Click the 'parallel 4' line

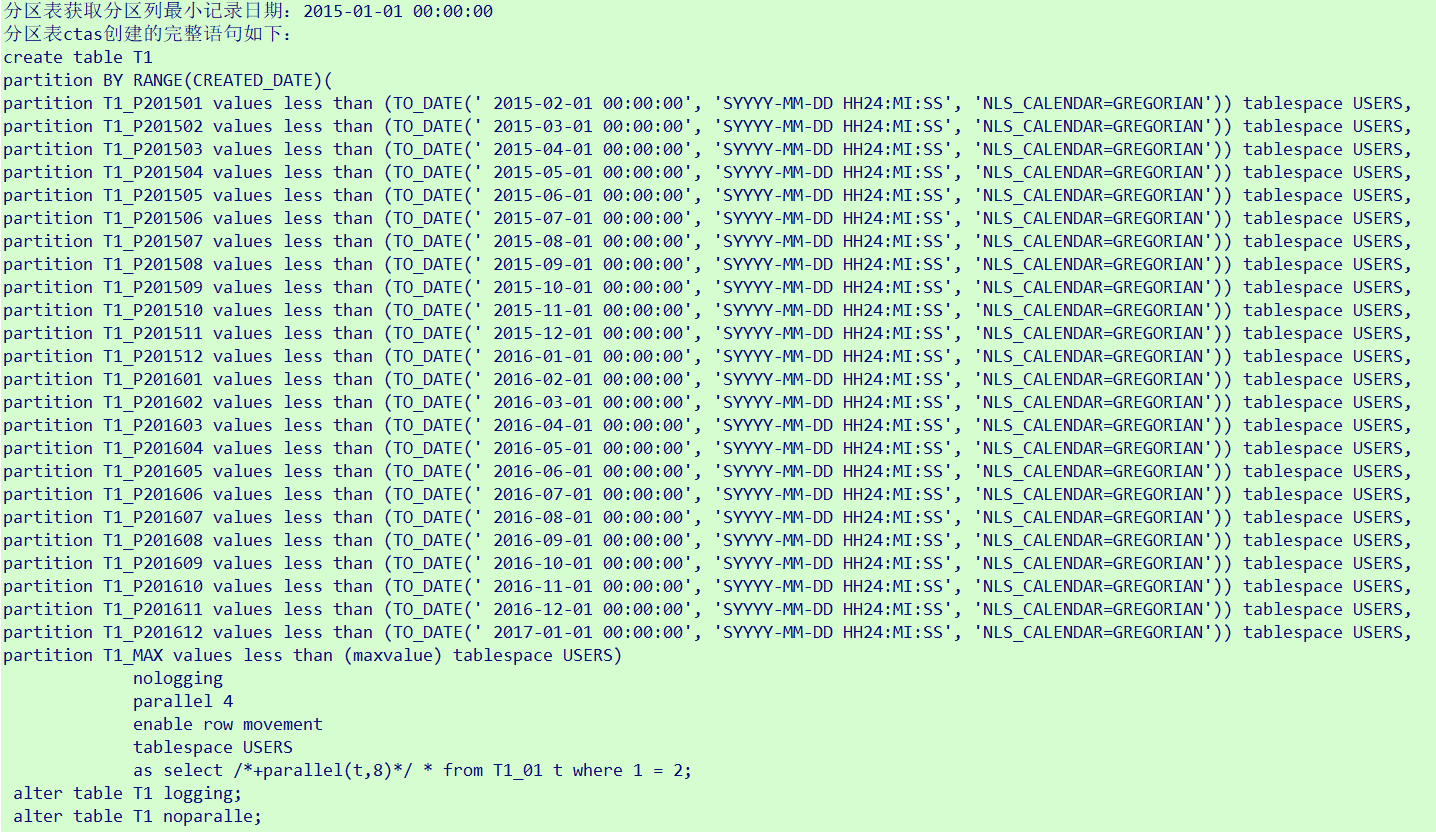coord(183,701)
